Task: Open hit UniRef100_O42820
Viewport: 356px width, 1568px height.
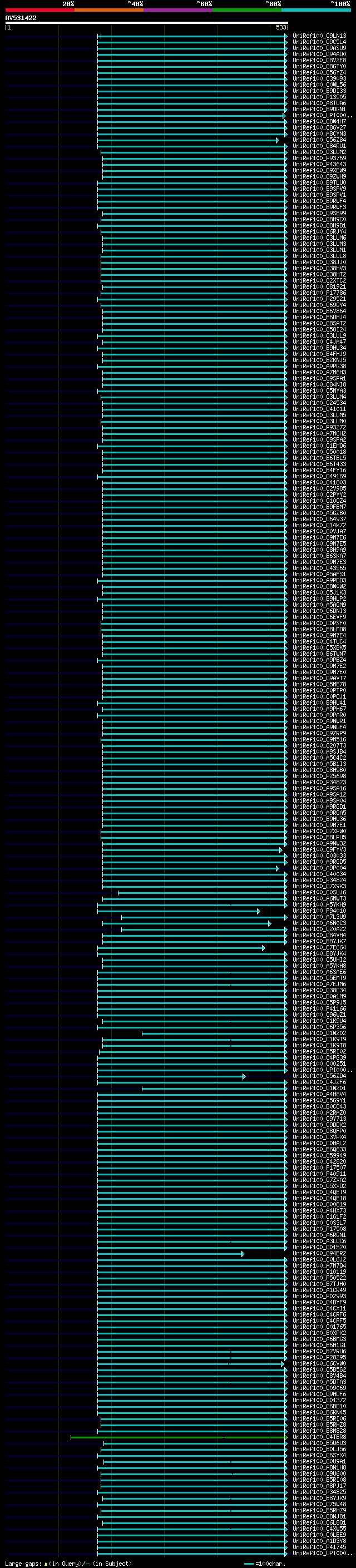Action: (319, 1161)
